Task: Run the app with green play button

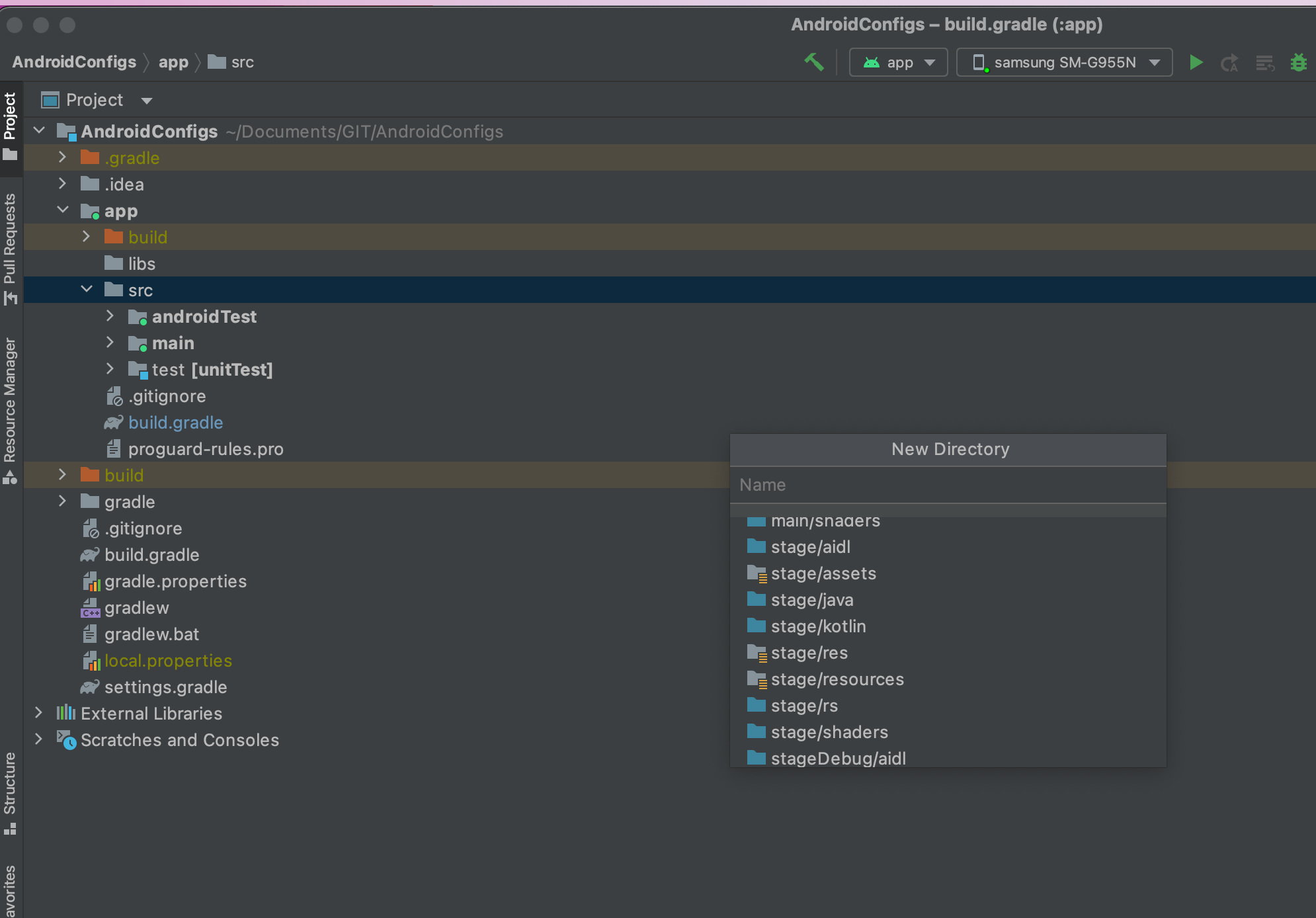Action: click(x=1196, y=62)
